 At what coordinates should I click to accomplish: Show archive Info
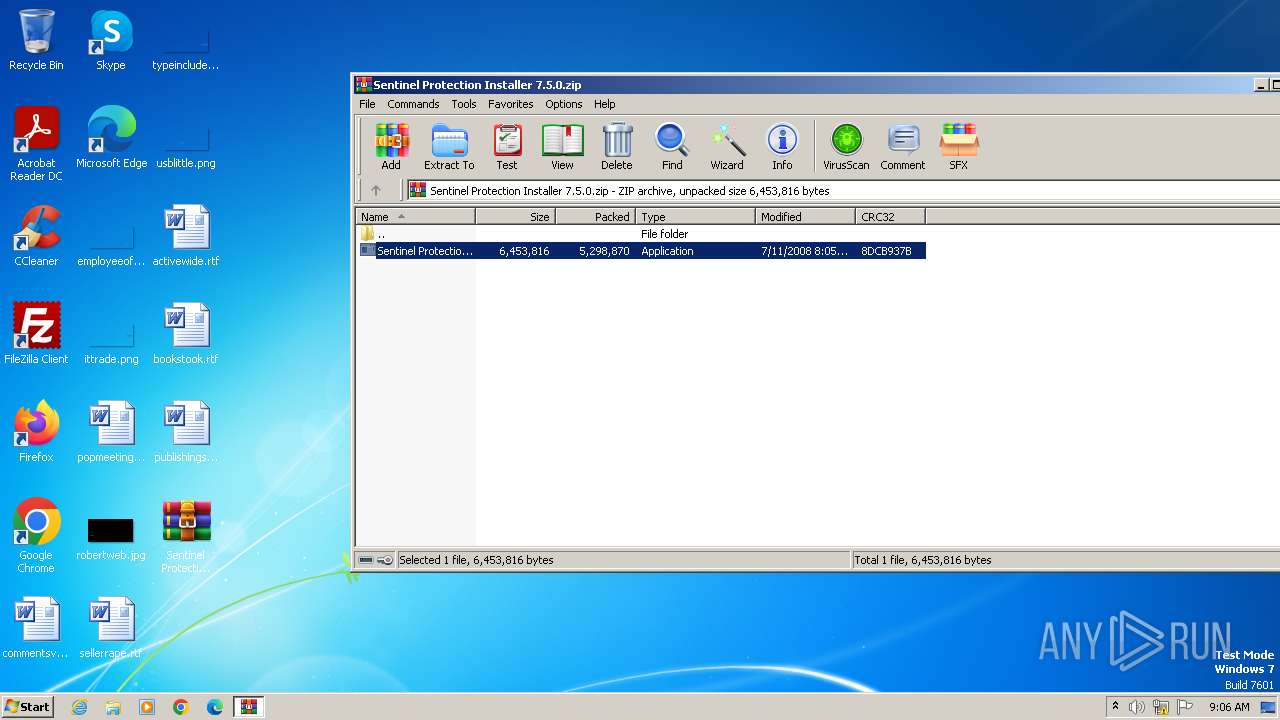pos(782,147)
